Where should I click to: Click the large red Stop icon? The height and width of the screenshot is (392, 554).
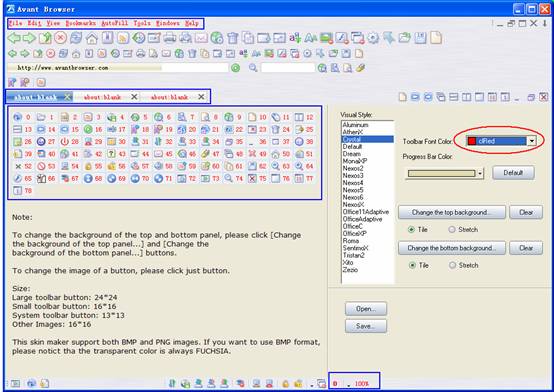60,37
